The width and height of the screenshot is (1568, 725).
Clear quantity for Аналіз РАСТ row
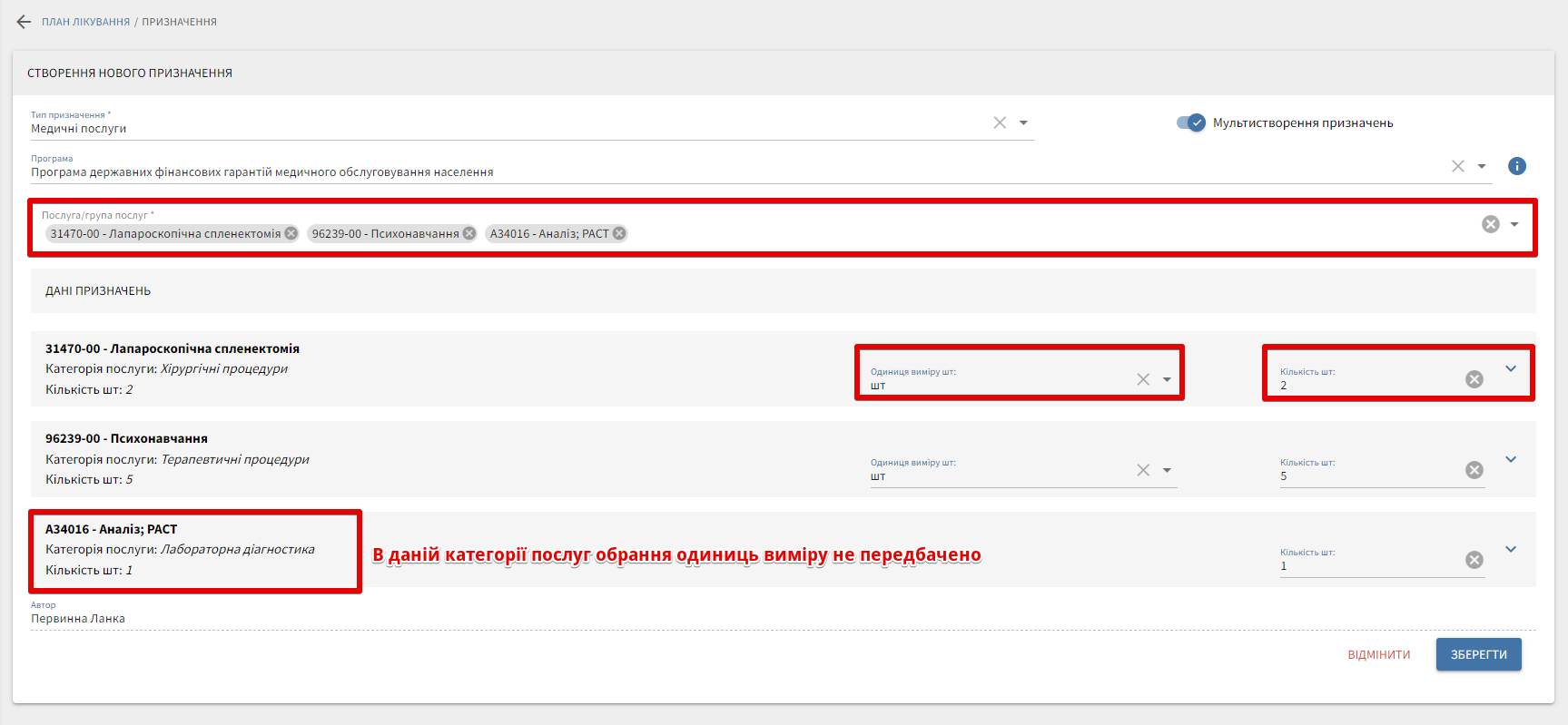(1474, 560)
